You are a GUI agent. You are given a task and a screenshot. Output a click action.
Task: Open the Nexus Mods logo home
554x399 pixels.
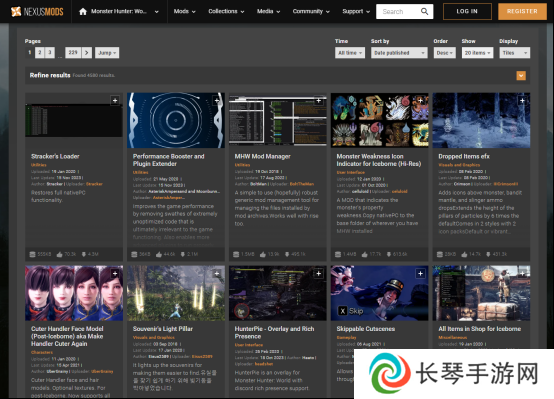coord(37,12)
